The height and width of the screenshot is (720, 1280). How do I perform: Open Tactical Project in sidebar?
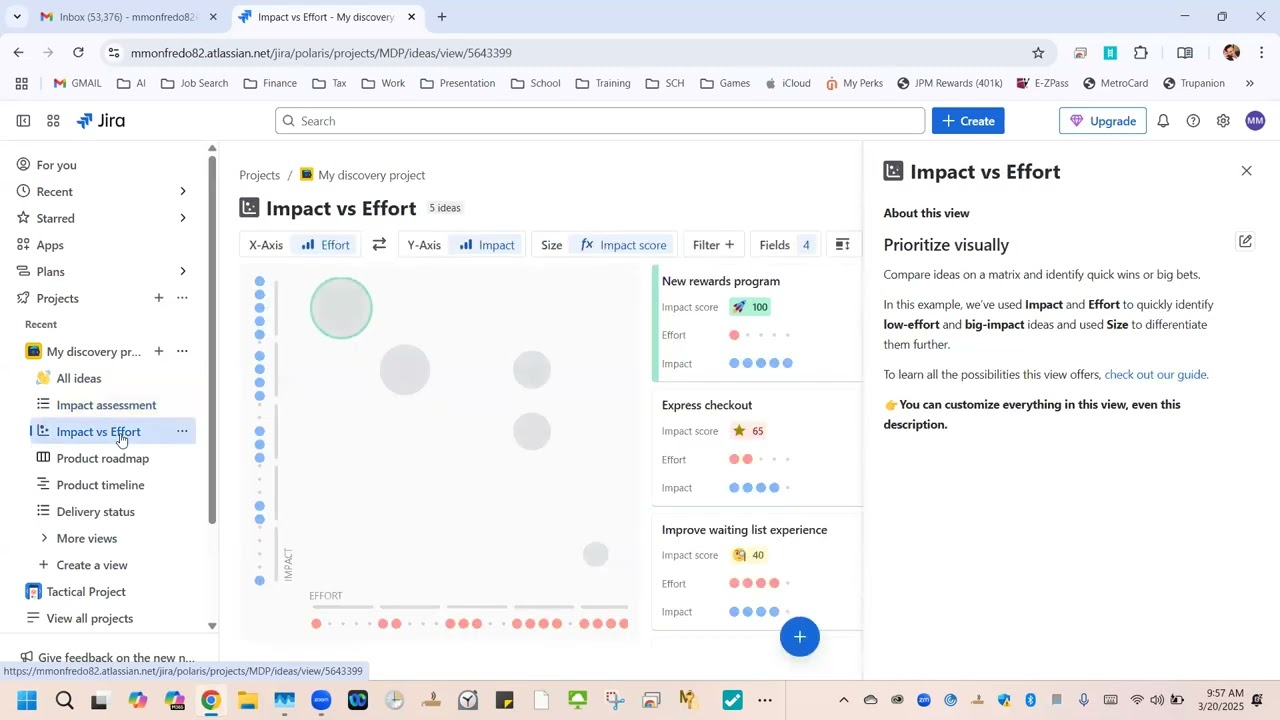[x=86, y=592]
